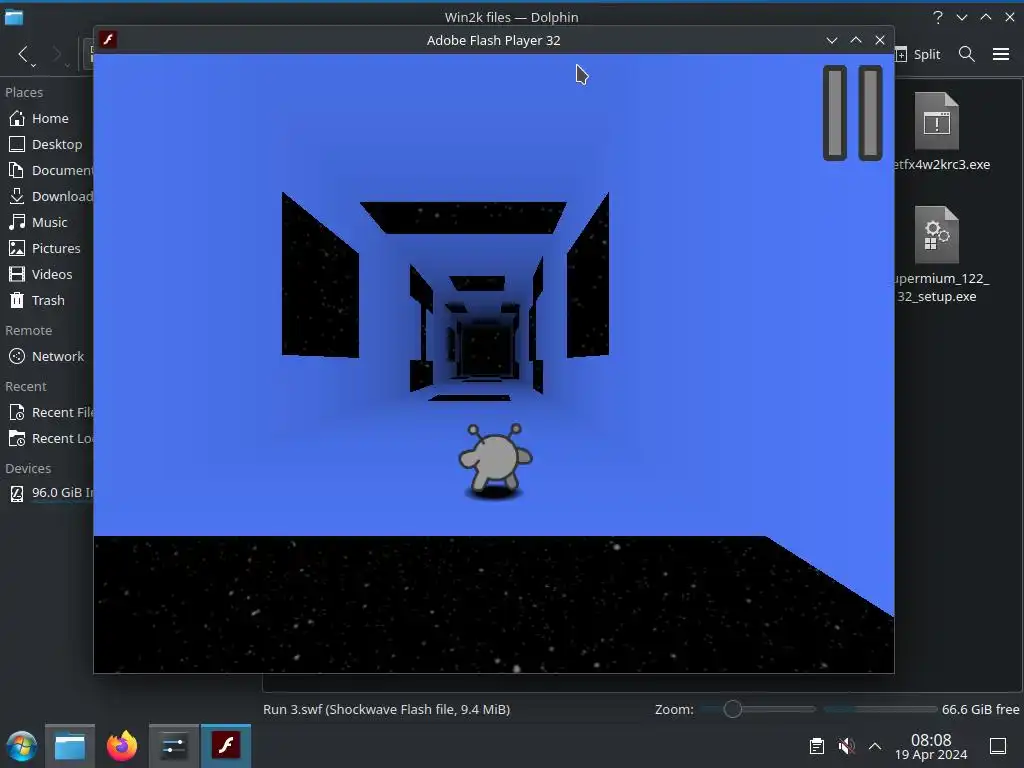The height and width of the screenshot is (768, 1024).
Task: Open Trash in Dolphin sidebar
Action: [x=47, y=300]
